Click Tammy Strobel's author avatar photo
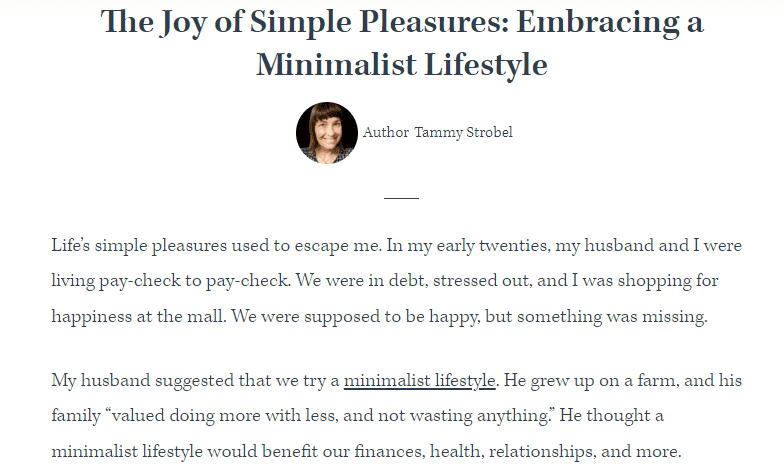 (326, 133)
